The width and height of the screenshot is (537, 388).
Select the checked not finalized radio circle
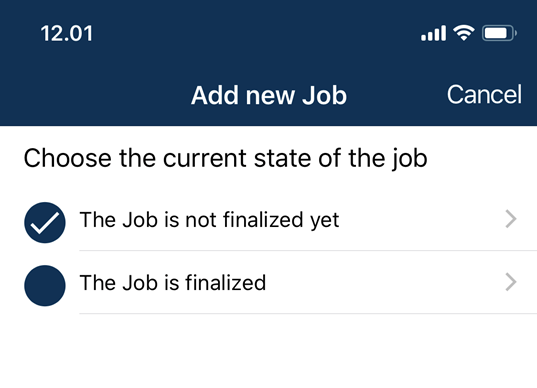tap(45, 223)
